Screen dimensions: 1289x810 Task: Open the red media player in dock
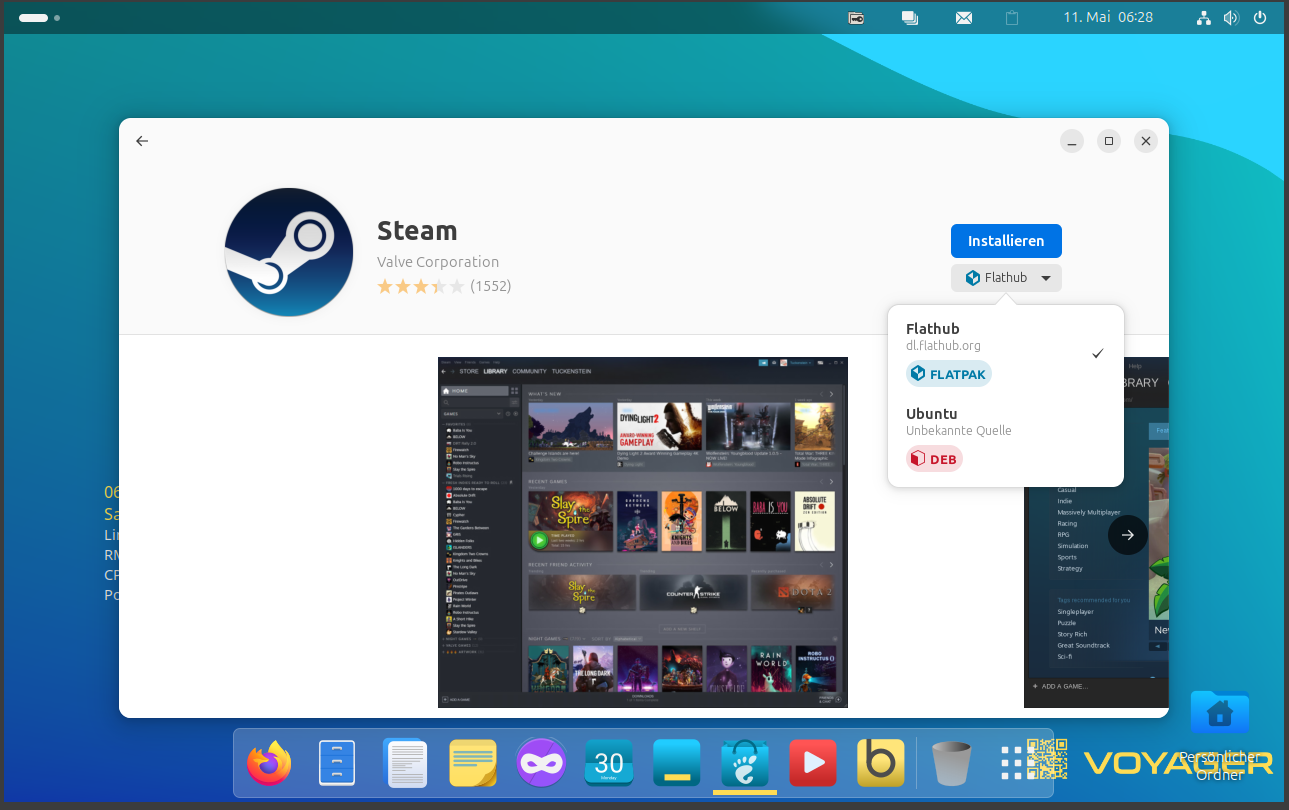pyautogui.click(x=813, y=764)
